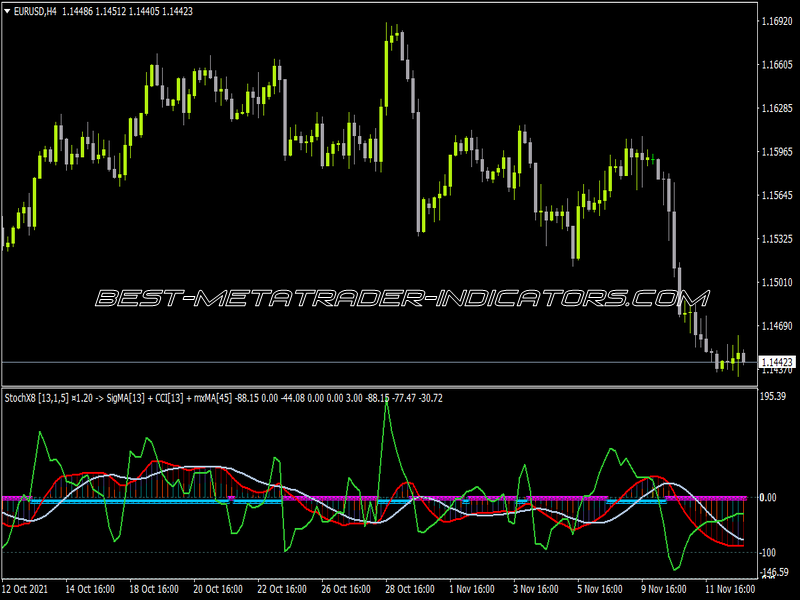Click the 11 Nov 16:00 time label

[730, 589]
